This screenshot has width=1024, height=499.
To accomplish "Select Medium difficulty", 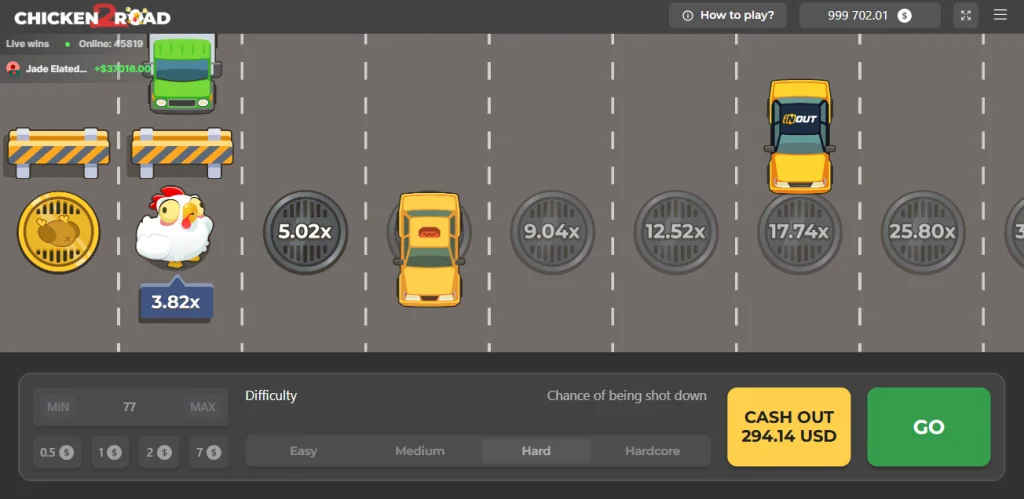I will (420, 451).
